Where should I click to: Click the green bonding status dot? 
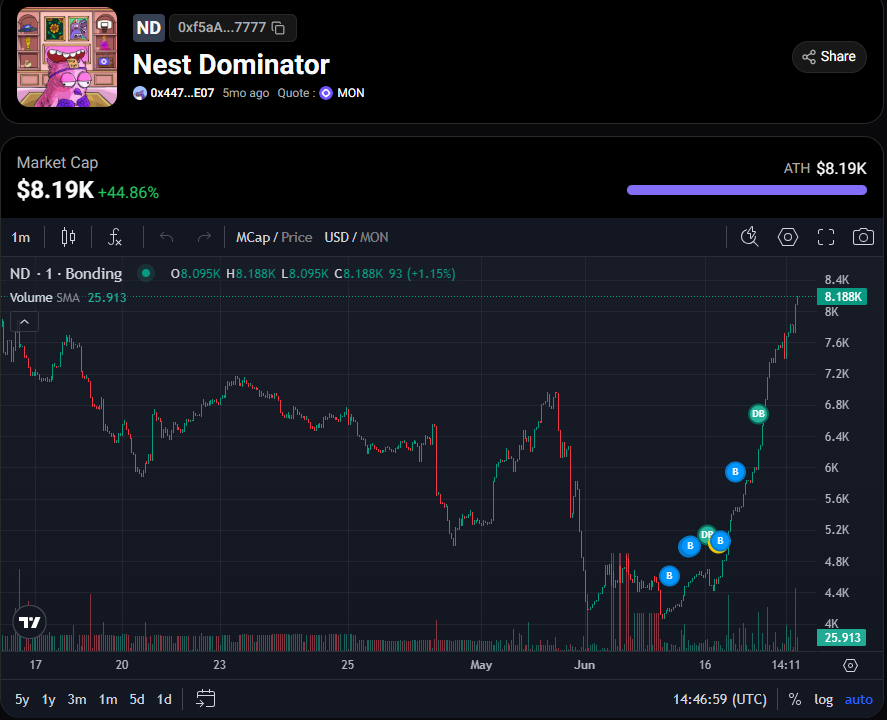[x=146, y=273]
